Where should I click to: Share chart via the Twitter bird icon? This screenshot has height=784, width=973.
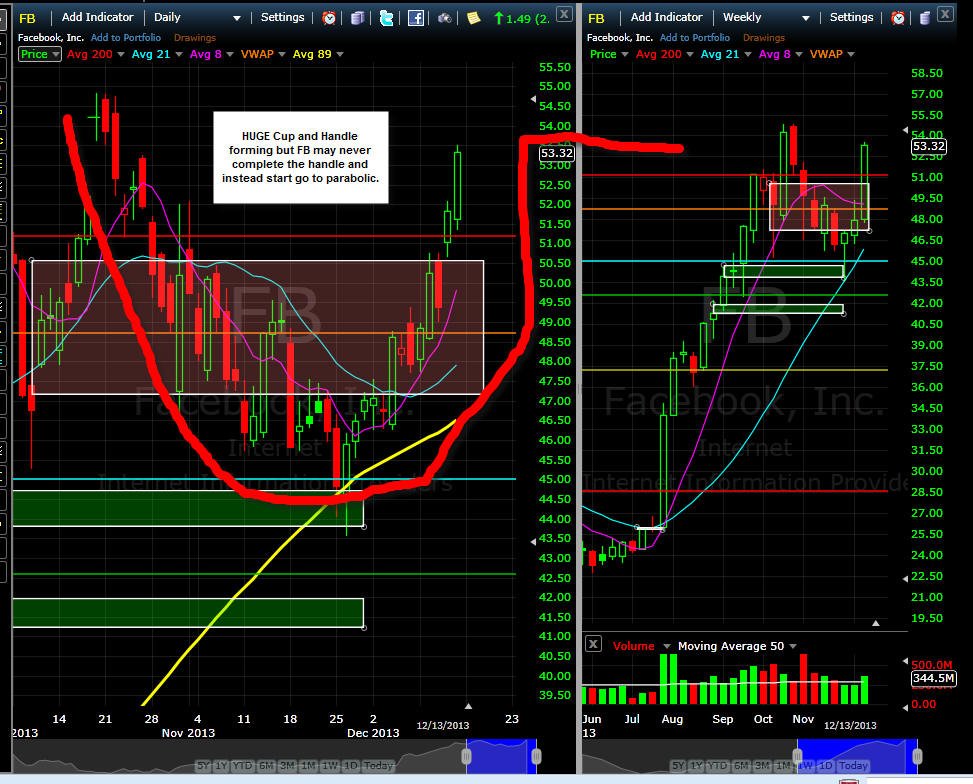(386, 18)
